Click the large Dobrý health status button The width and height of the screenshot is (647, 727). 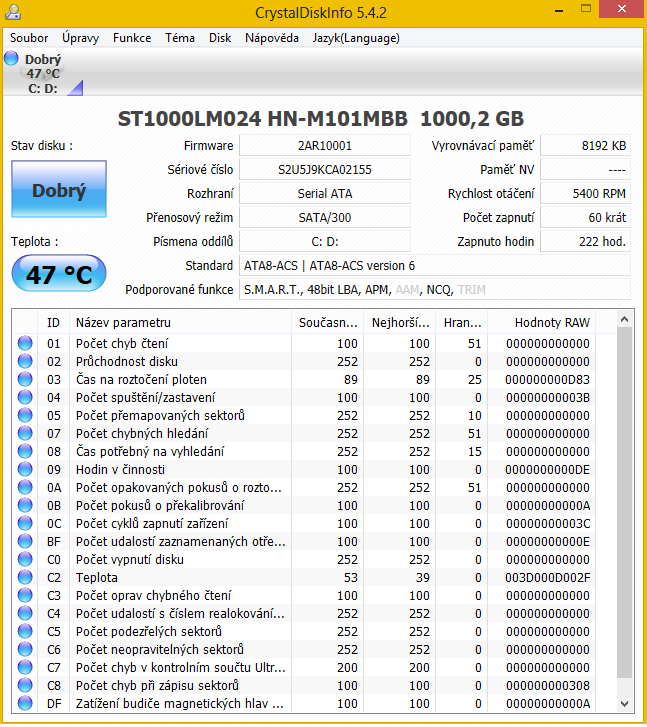(59, 189)
